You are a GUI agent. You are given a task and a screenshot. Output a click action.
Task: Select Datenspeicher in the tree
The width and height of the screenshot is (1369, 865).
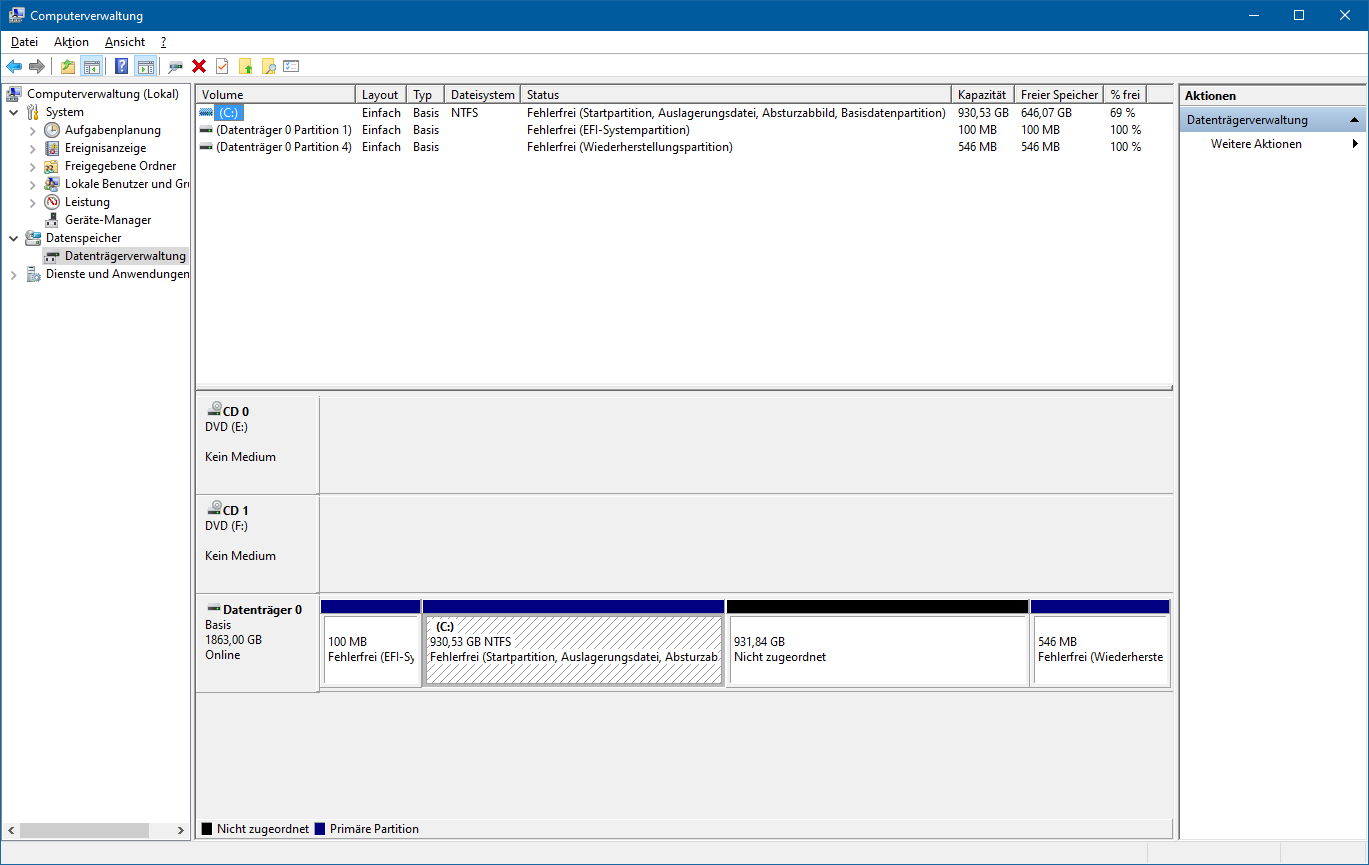click(83, 238)
